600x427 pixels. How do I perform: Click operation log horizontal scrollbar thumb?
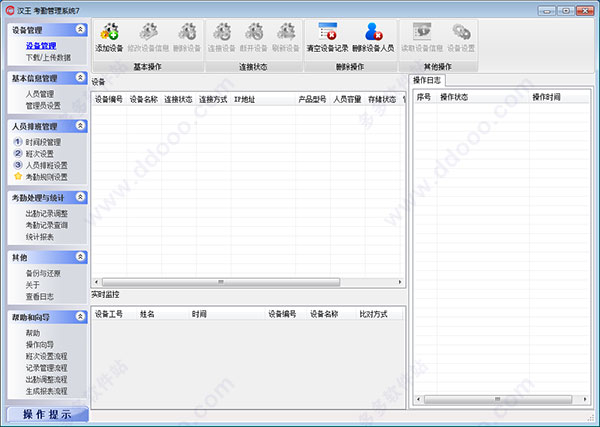click(497, 399)
